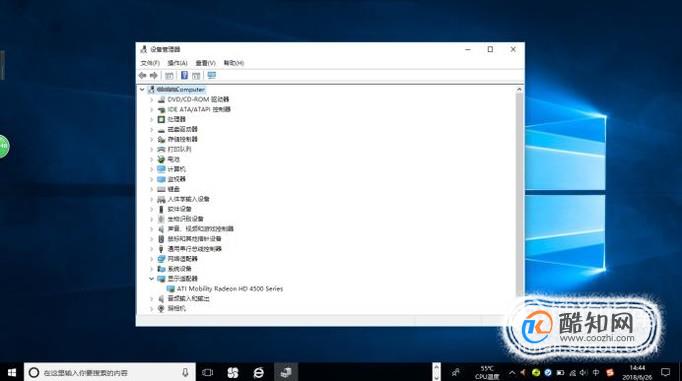Click the volume speaker icon in system tray
The image size is (682, 381).
click(584, 373)
